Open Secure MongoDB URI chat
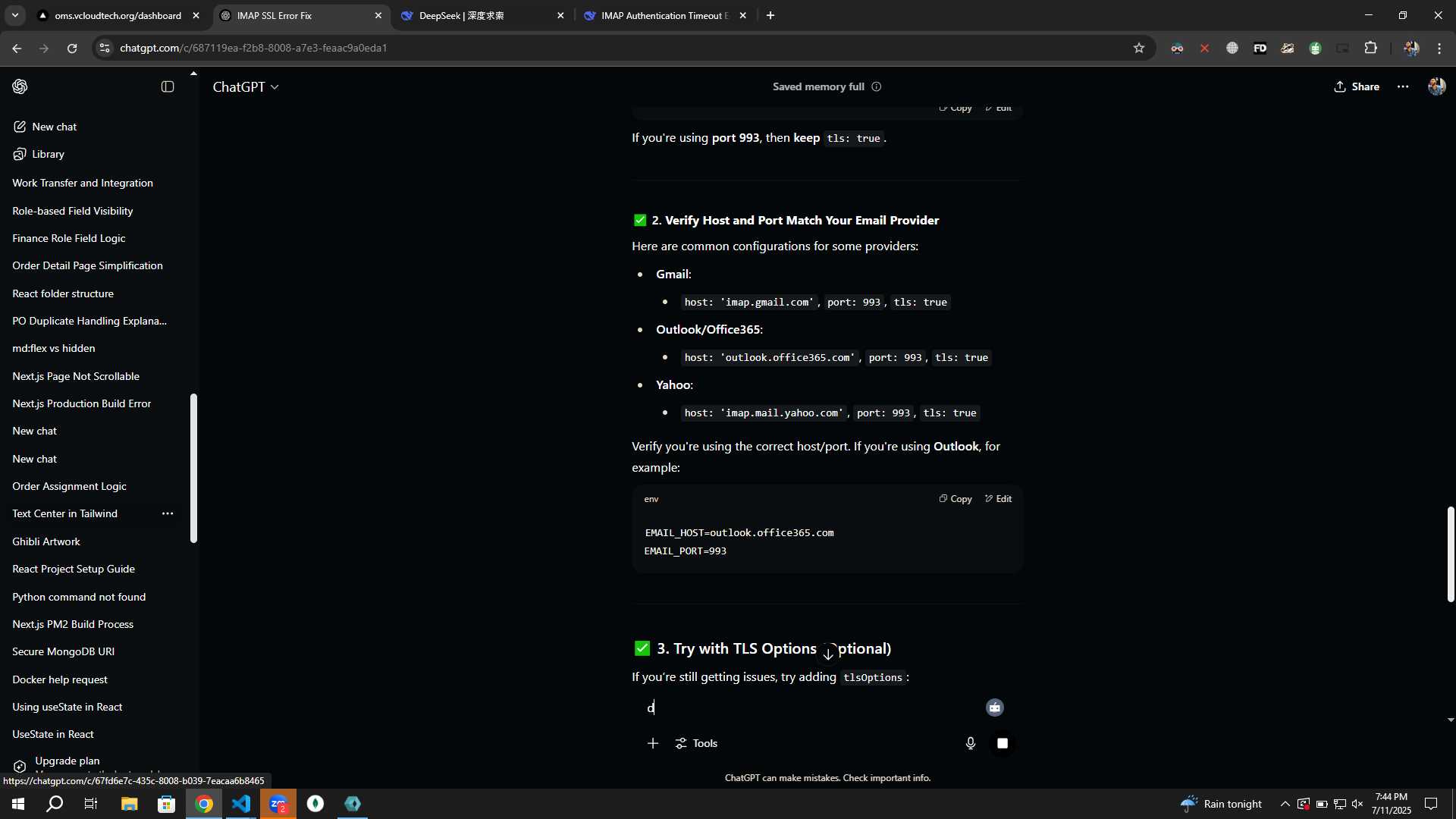The height and width of the screenshot is (819, 1456). point(64,651)
